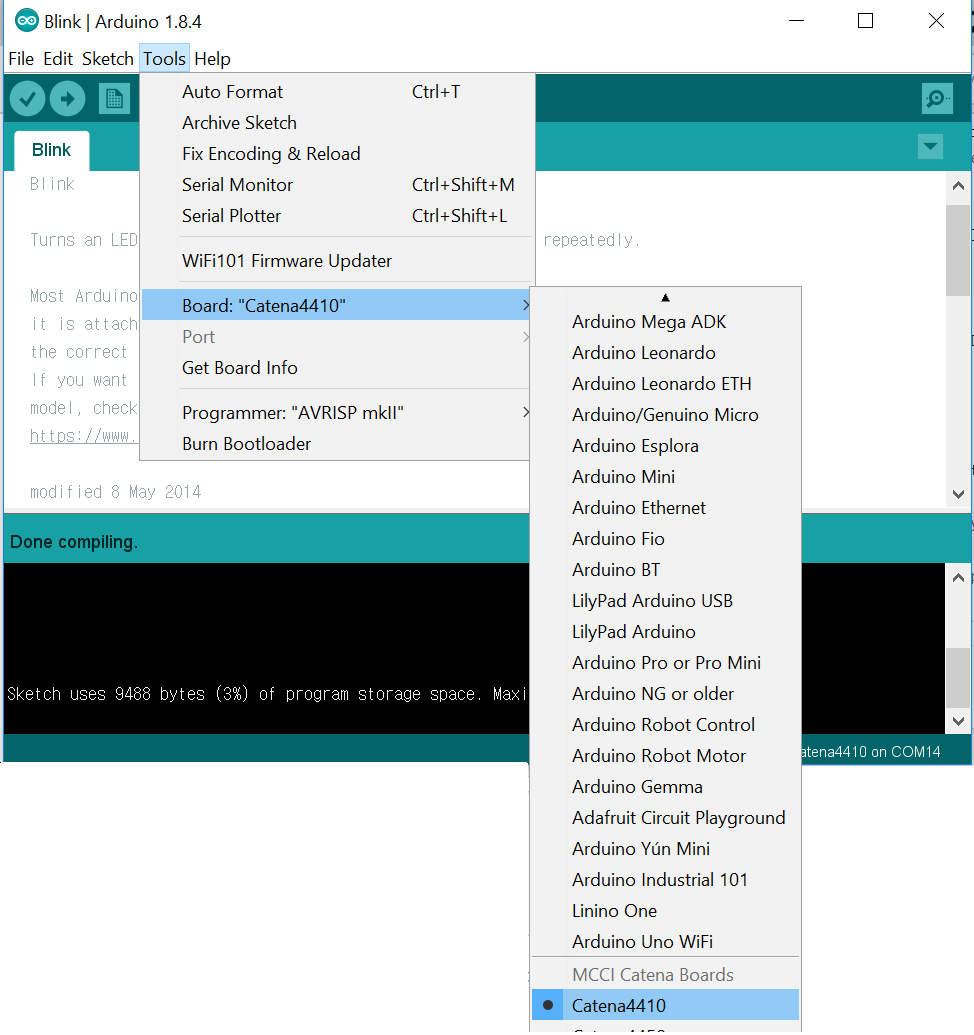Select Arduino/Genuino Micro board
The width and height of the screenshot is (974, 1035).
665,415
